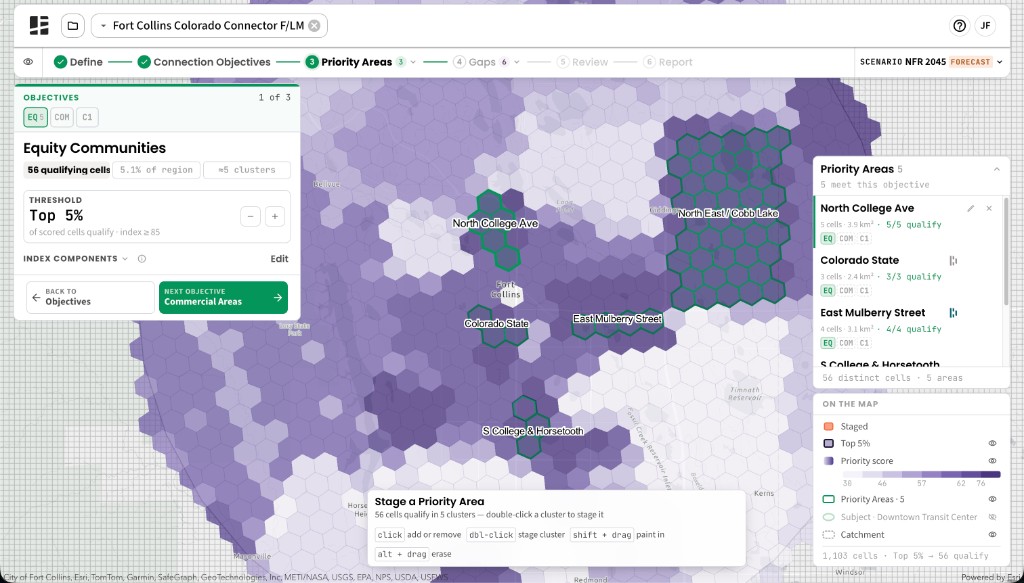This screenshot has width=1024, height=583.
Task: Click the Colorado State map label
Action: tap(496, 324)
